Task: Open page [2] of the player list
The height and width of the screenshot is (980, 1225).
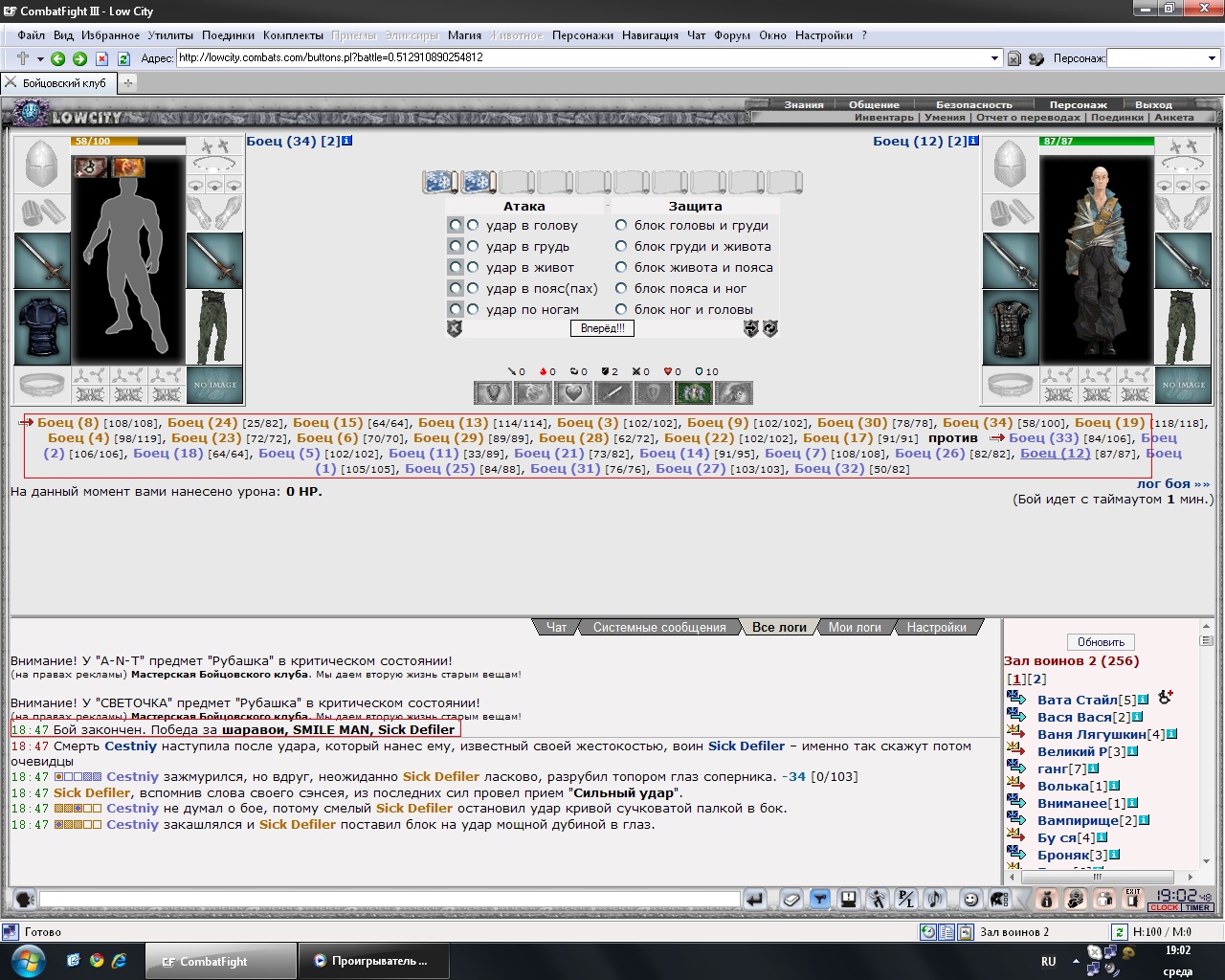Action: click(x=1037, y=679)
